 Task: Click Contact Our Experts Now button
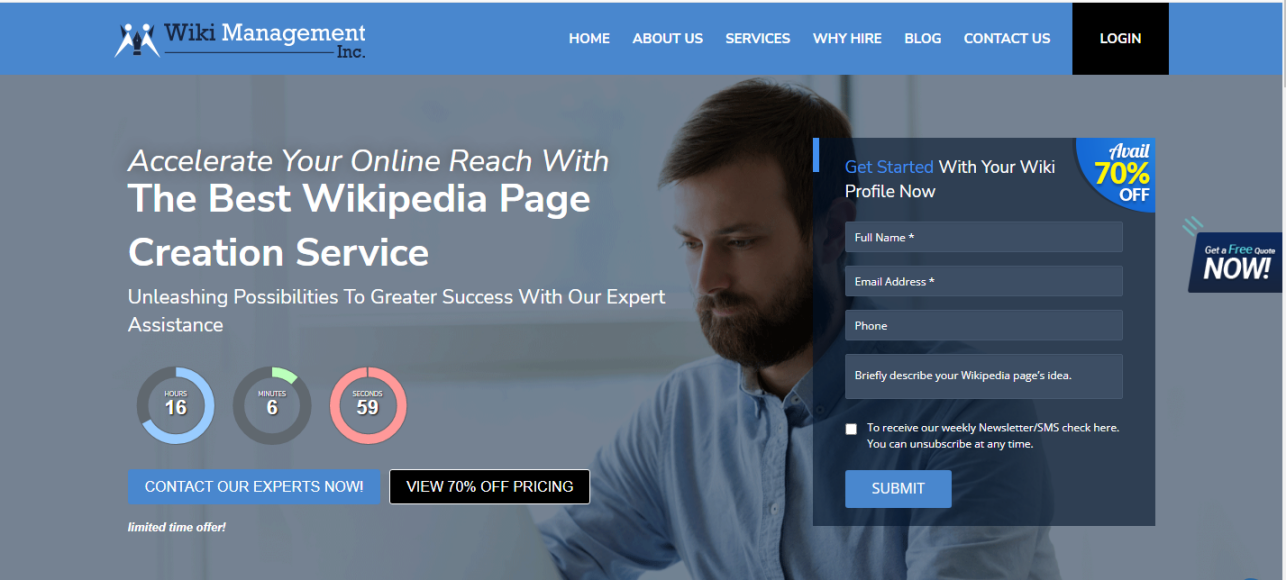(254, 487)
